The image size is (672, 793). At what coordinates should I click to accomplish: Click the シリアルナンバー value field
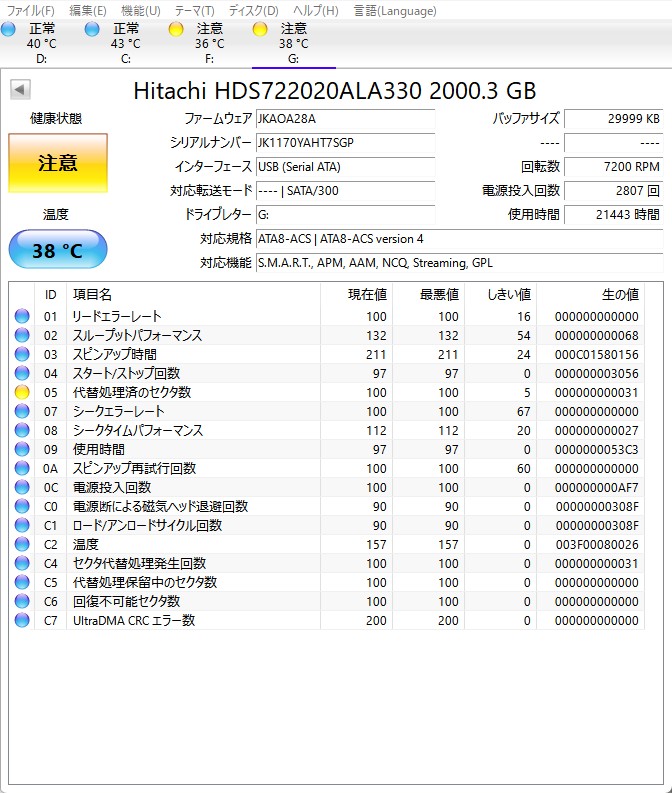click(x=345, y=142)
